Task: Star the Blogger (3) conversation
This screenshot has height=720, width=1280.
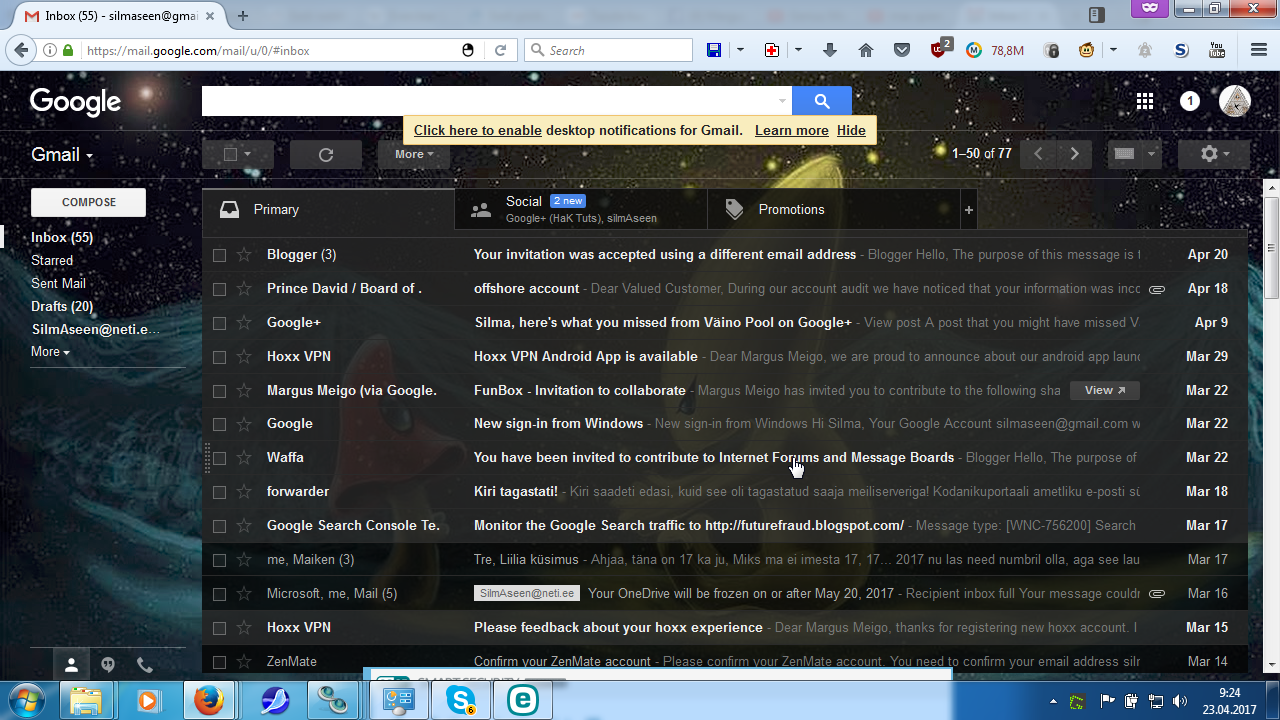Action: 244,255
